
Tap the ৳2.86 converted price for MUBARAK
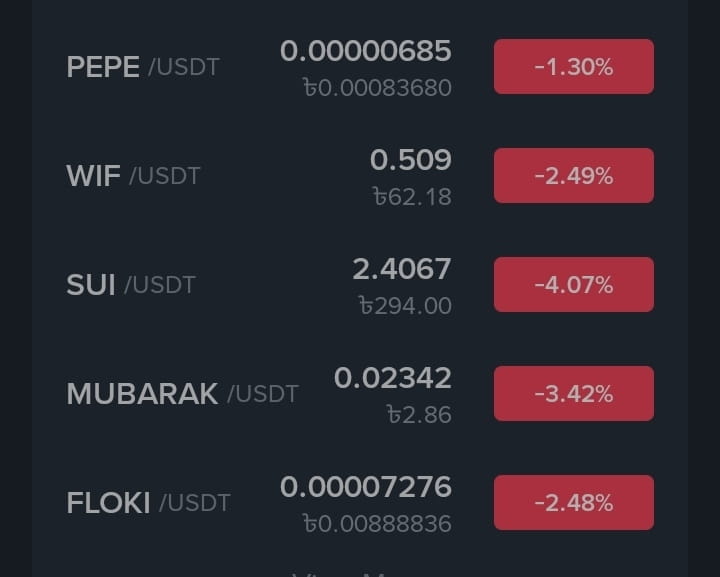coord(419,414)
